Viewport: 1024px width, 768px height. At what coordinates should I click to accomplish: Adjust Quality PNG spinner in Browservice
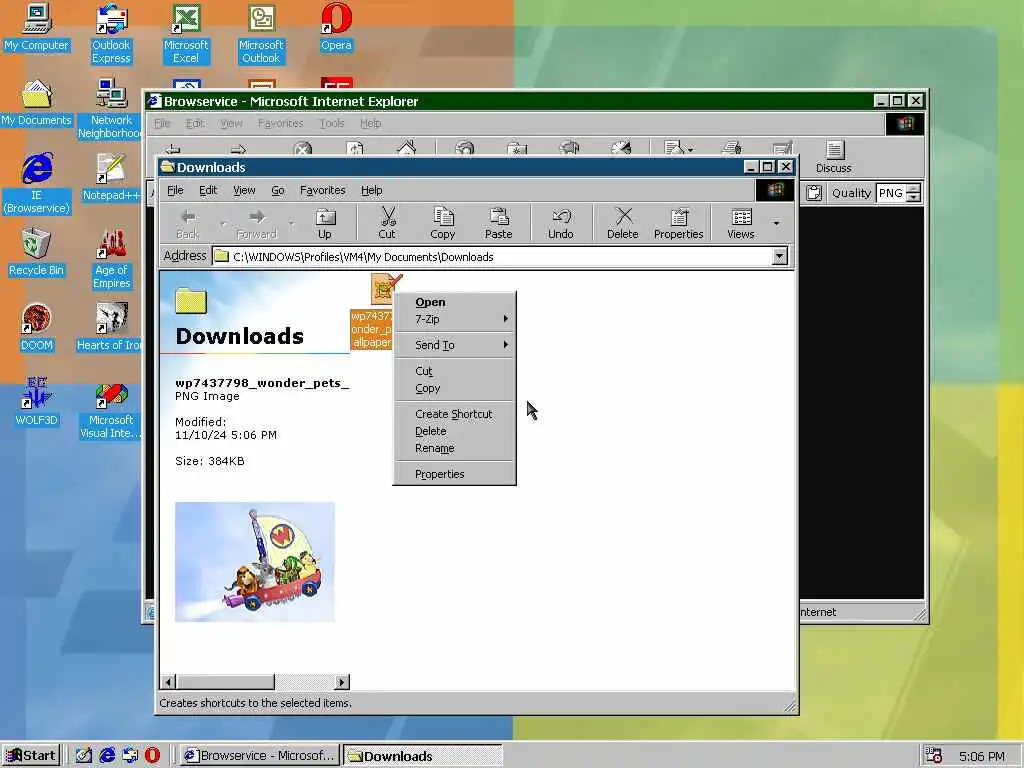[914, 193]
